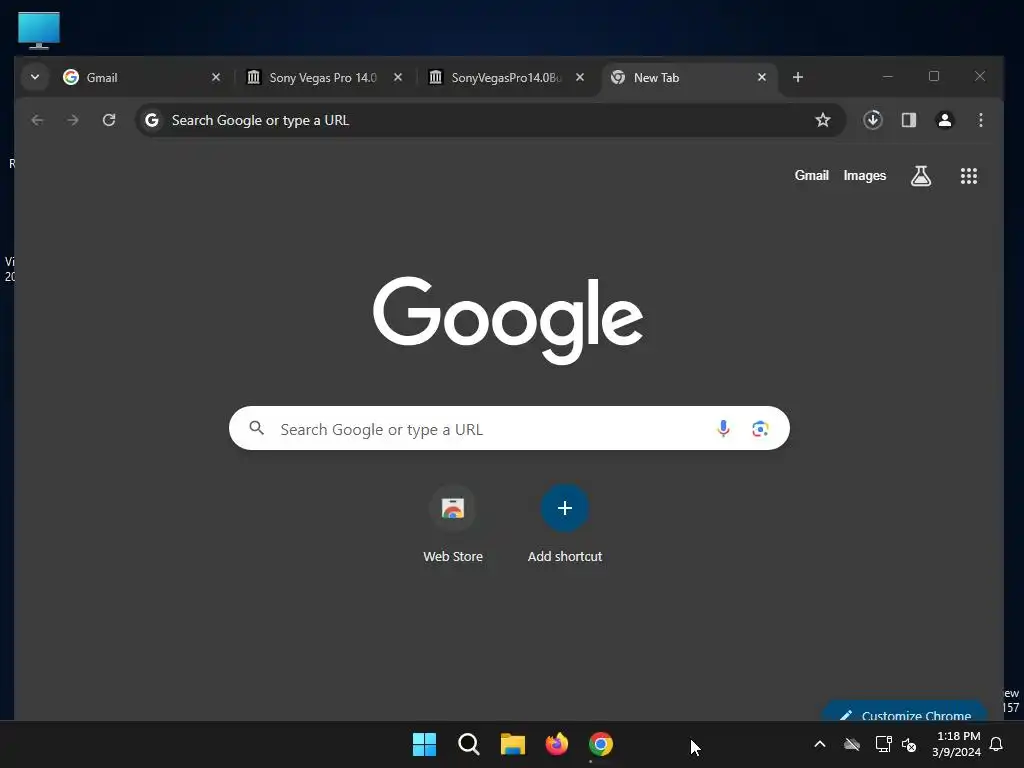This screenshot has width=1024, height=768.
Task: Search by image with Google Lens
Action: pyautogui.click(x=760, y=428)
